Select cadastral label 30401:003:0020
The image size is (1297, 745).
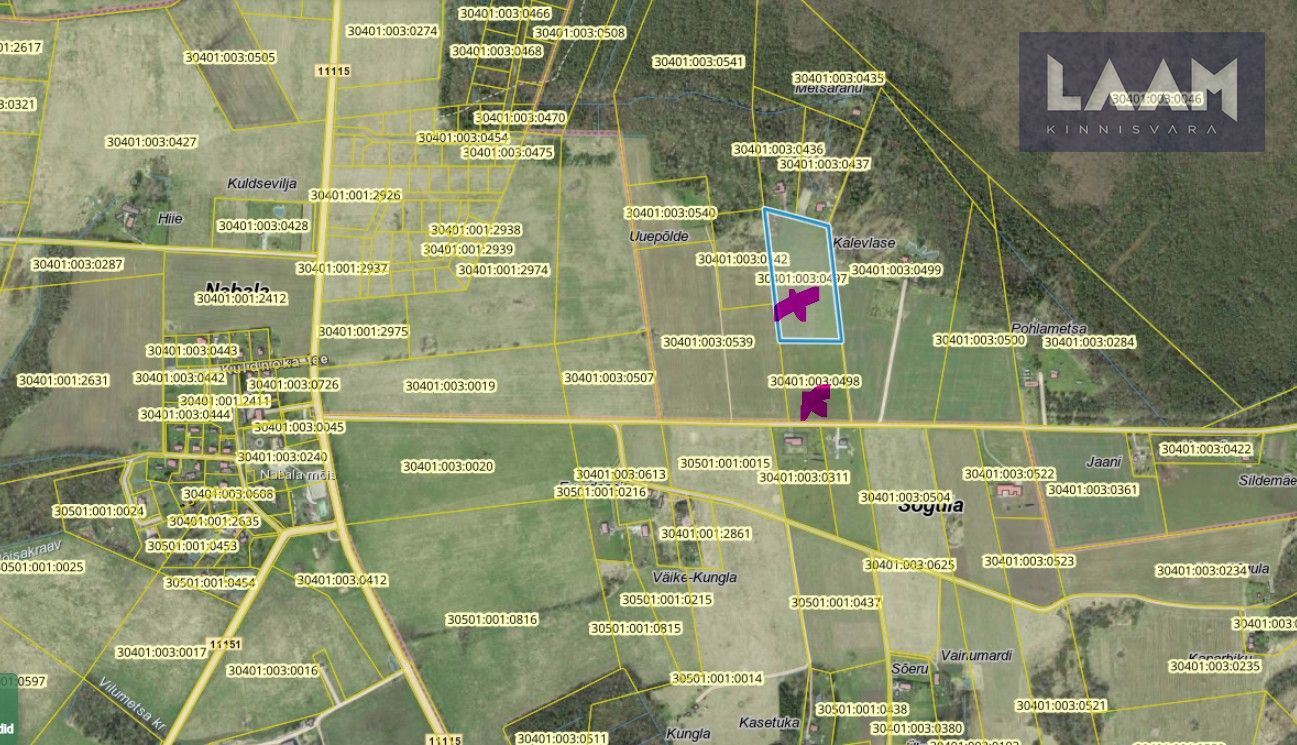448,466
